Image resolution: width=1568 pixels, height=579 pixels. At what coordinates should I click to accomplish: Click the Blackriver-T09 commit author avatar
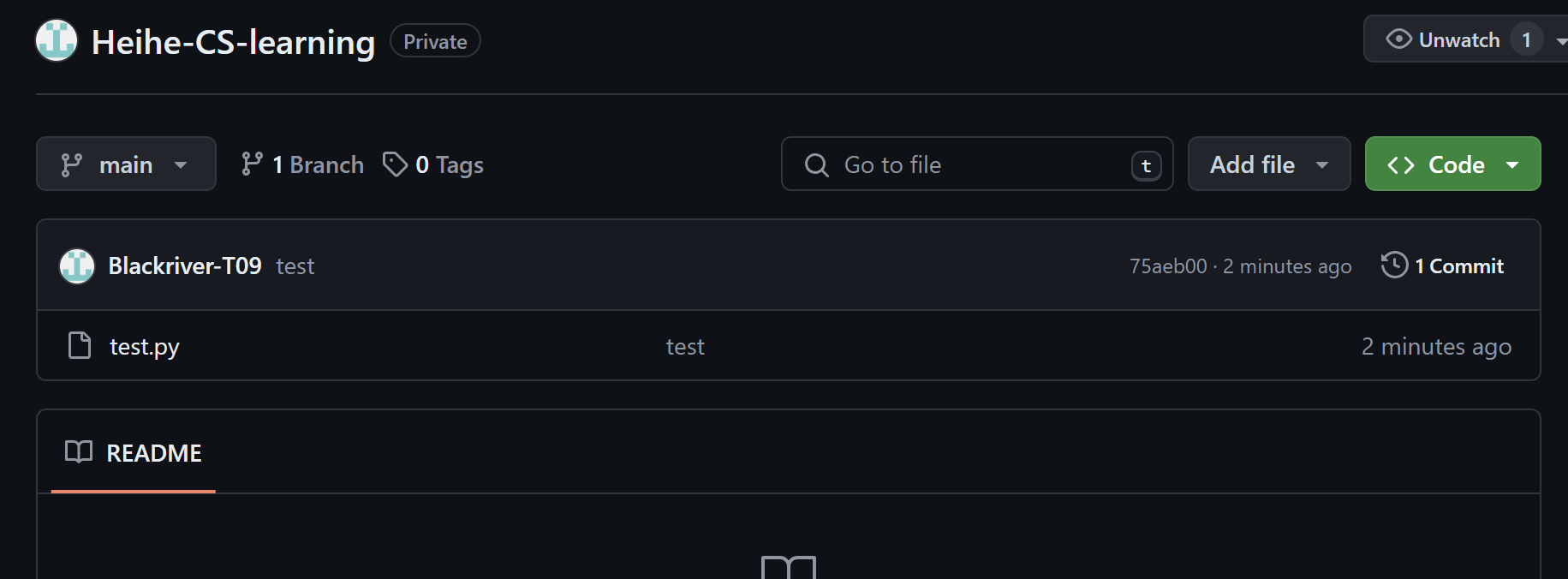(x=77, y=266)
